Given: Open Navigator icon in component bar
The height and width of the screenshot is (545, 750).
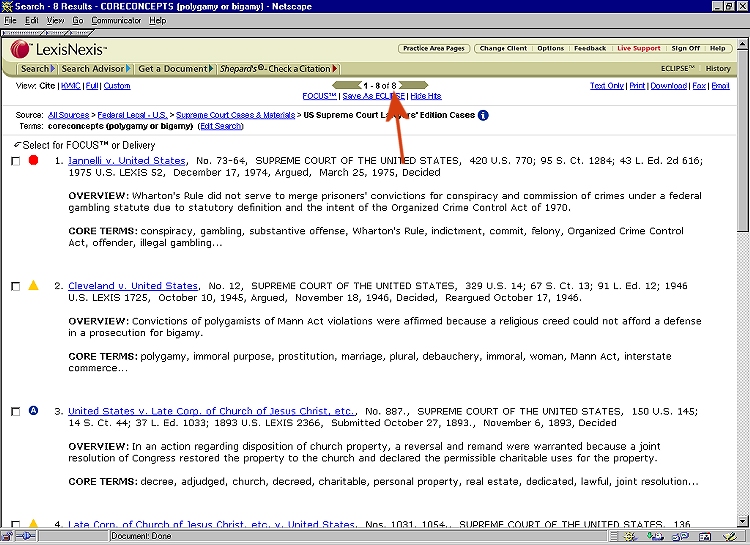Looking at the screenshot, I should click(629, 537).
